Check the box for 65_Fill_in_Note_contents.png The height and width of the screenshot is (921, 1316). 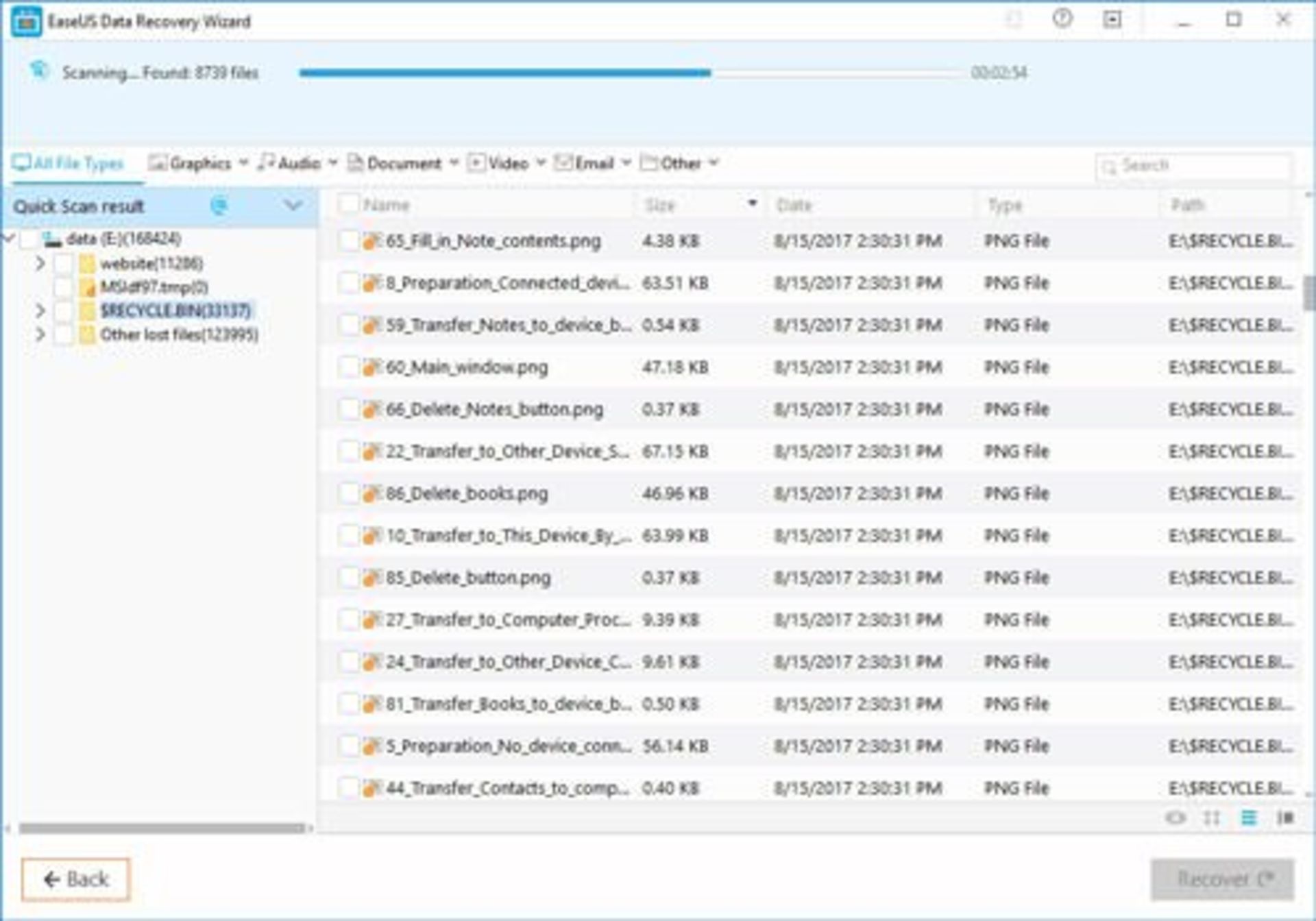pyautogui.click(x=348, y=241)
